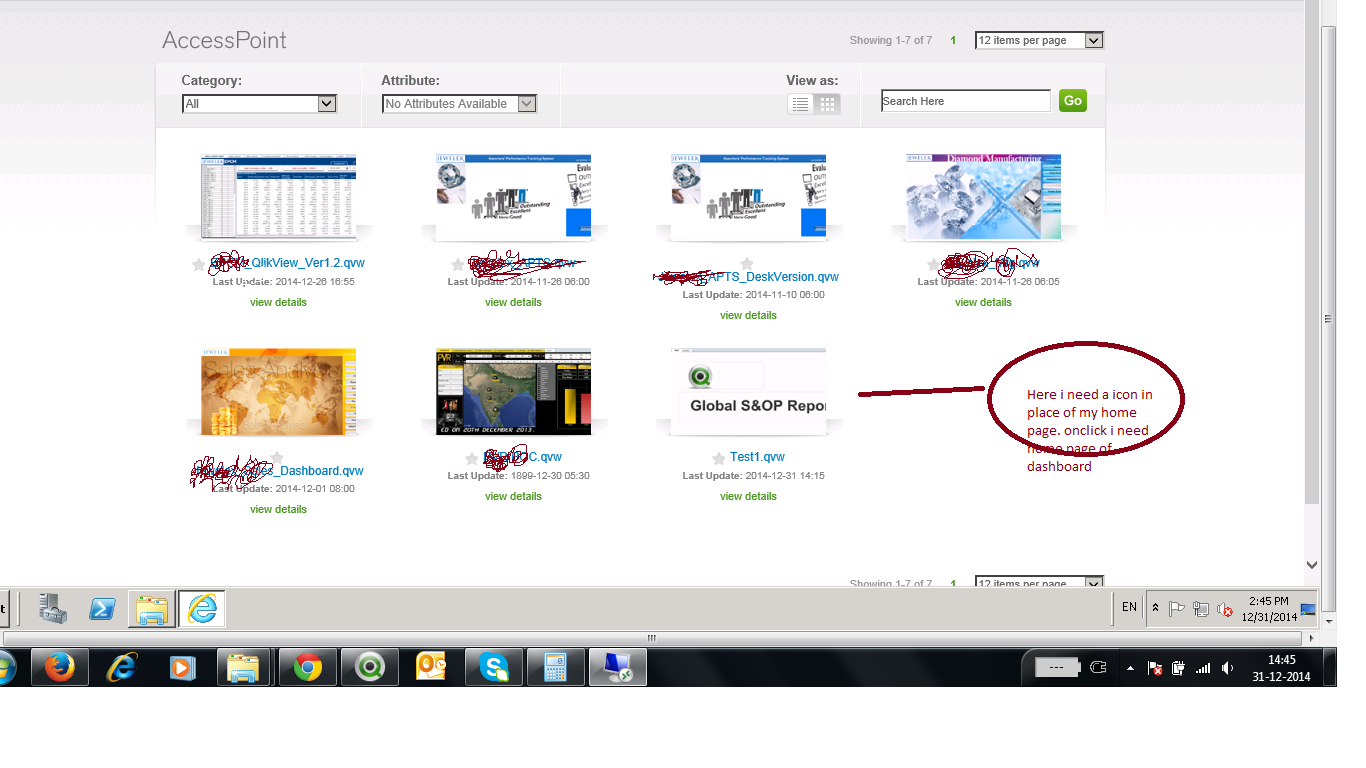The image size is (1366, 768).
Task: Open the Diamond Manufacturing thumbnail
Action: pos(983,197)
